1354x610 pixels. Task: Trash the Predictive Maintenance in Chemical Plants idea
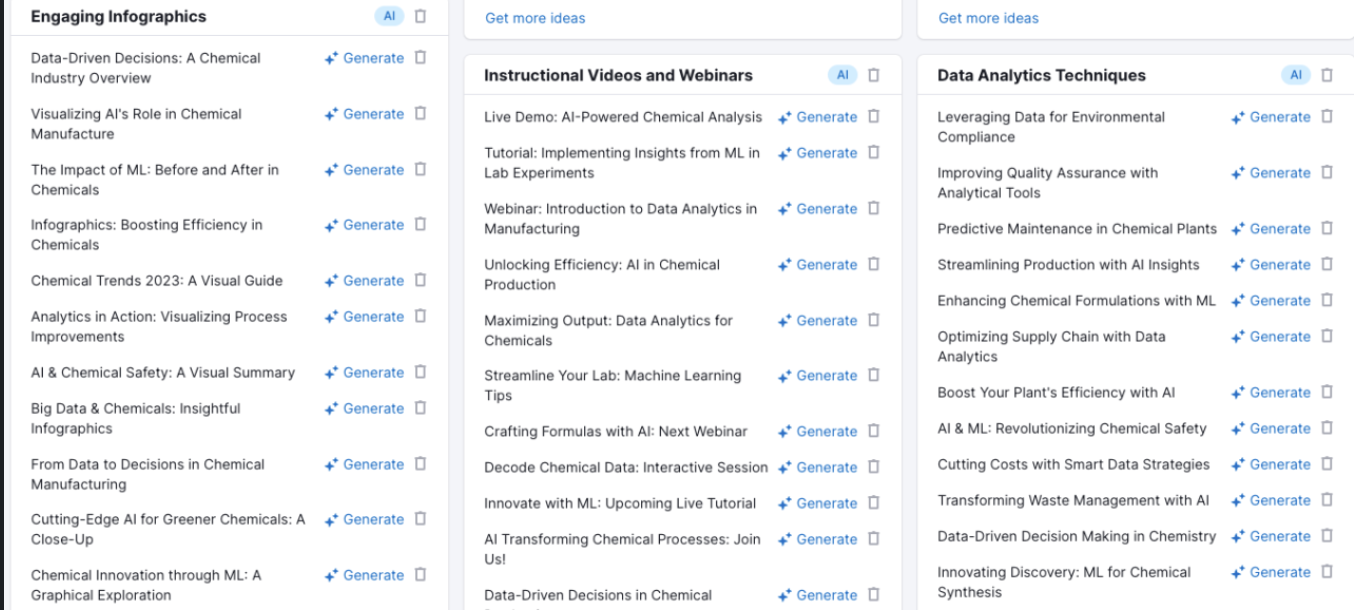coord(1327,229)
